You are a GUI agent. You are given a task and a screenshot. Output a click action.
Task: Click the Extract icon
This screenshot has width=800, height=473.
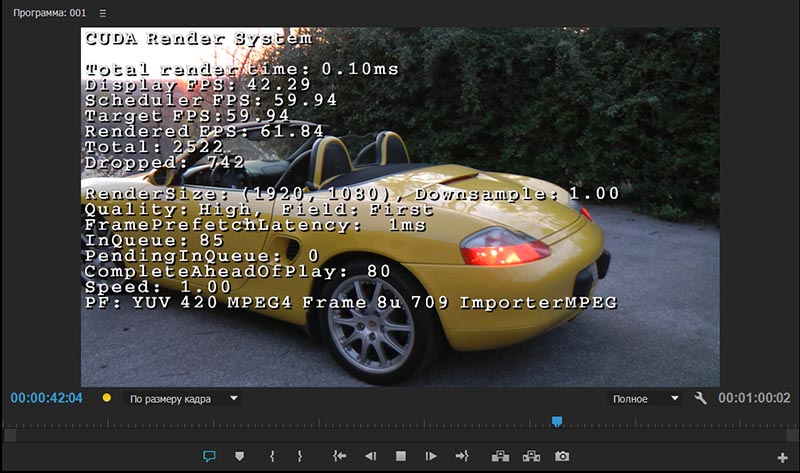click(531, 456)
